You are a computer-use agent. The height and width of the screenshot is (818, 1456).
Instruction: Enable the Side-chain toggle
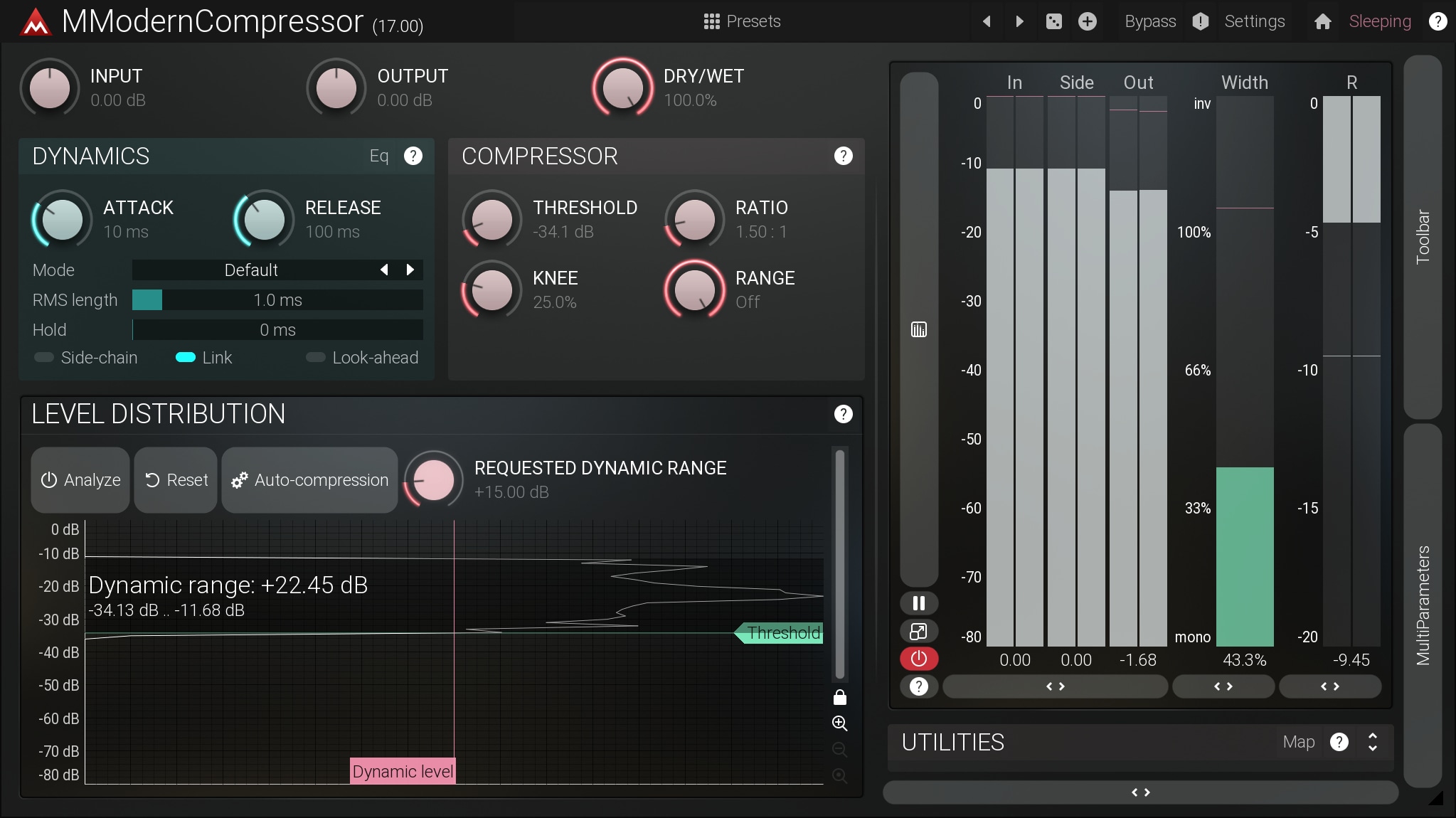coord(44,358)
